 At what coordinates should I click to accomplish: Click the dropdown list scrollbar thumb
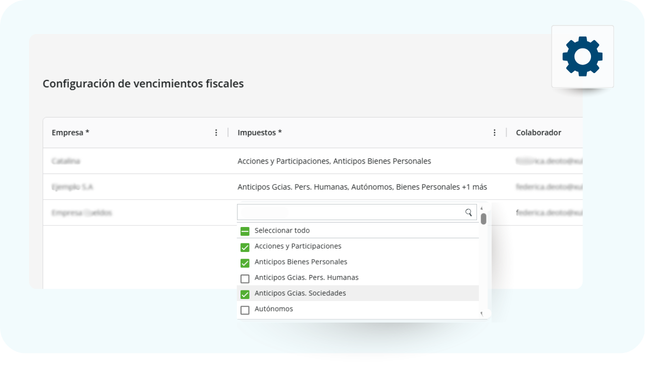pos(483,219)
